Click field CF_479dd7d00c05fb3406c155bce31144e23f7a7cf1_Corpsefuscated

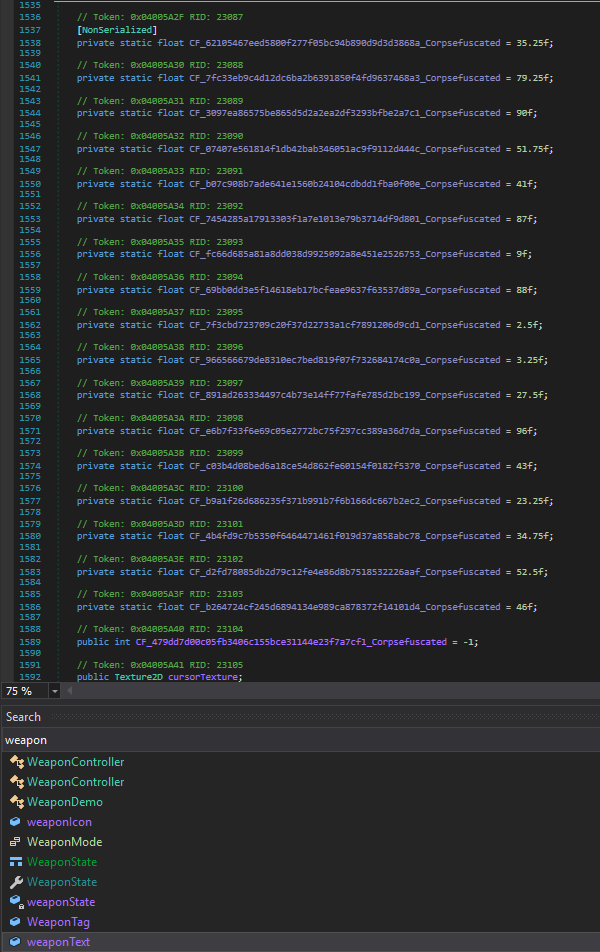291,642
